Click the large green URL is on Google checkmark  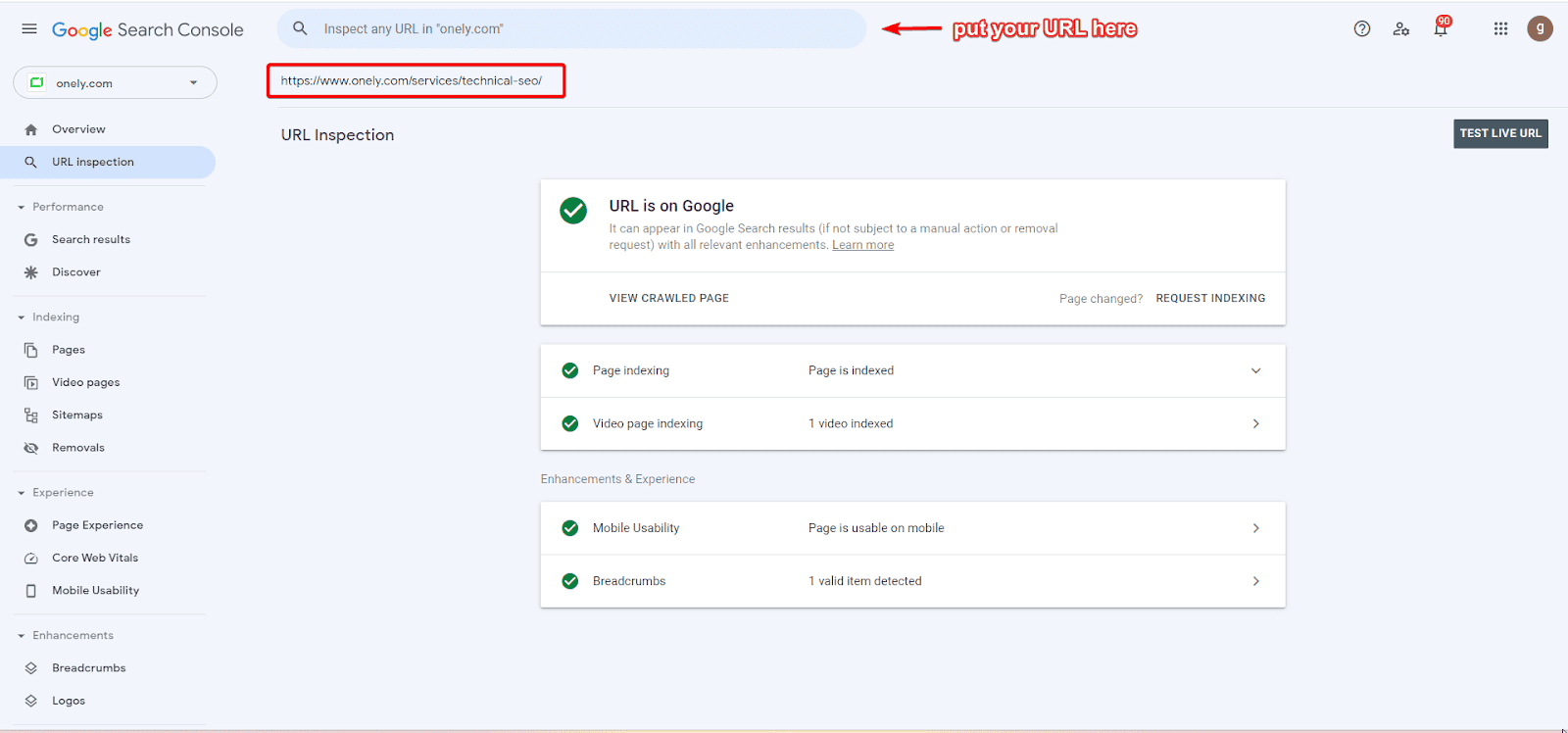pyautogui.click(x=573, y=211)
